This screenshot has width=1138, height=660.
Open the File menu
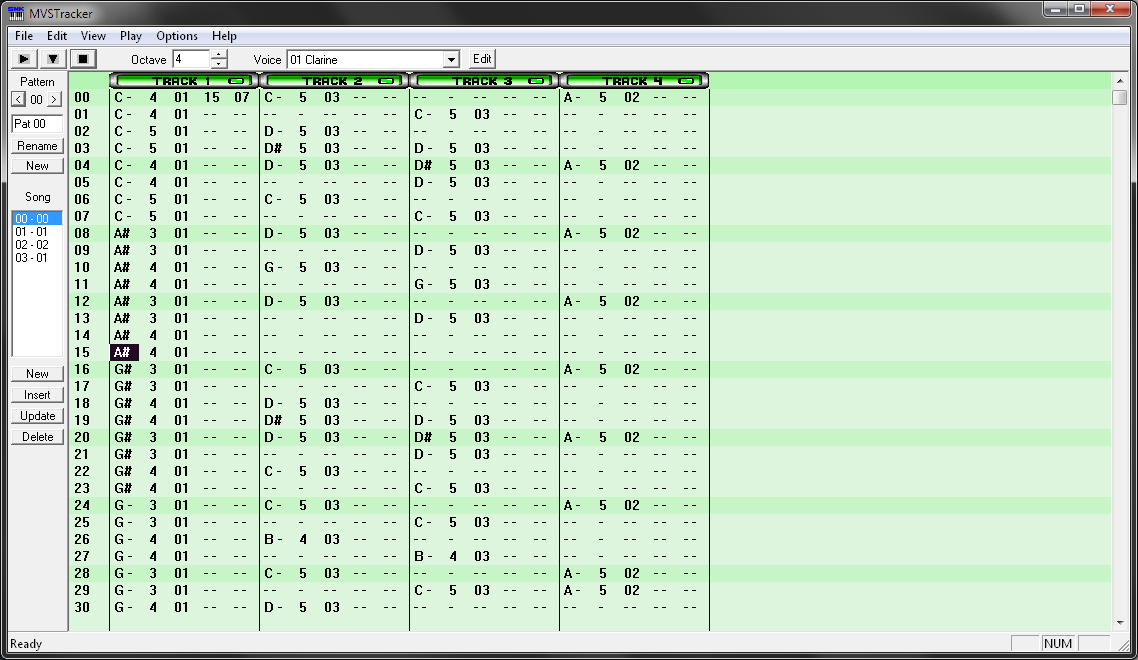click(24, 36)
